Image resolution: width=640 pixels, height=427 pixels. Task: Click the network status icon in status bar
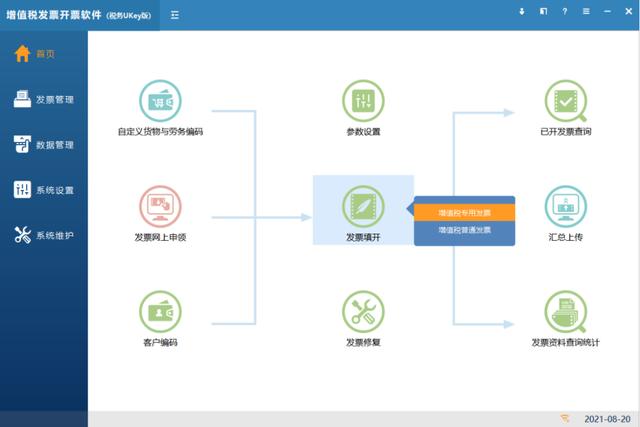coord(565,417)
